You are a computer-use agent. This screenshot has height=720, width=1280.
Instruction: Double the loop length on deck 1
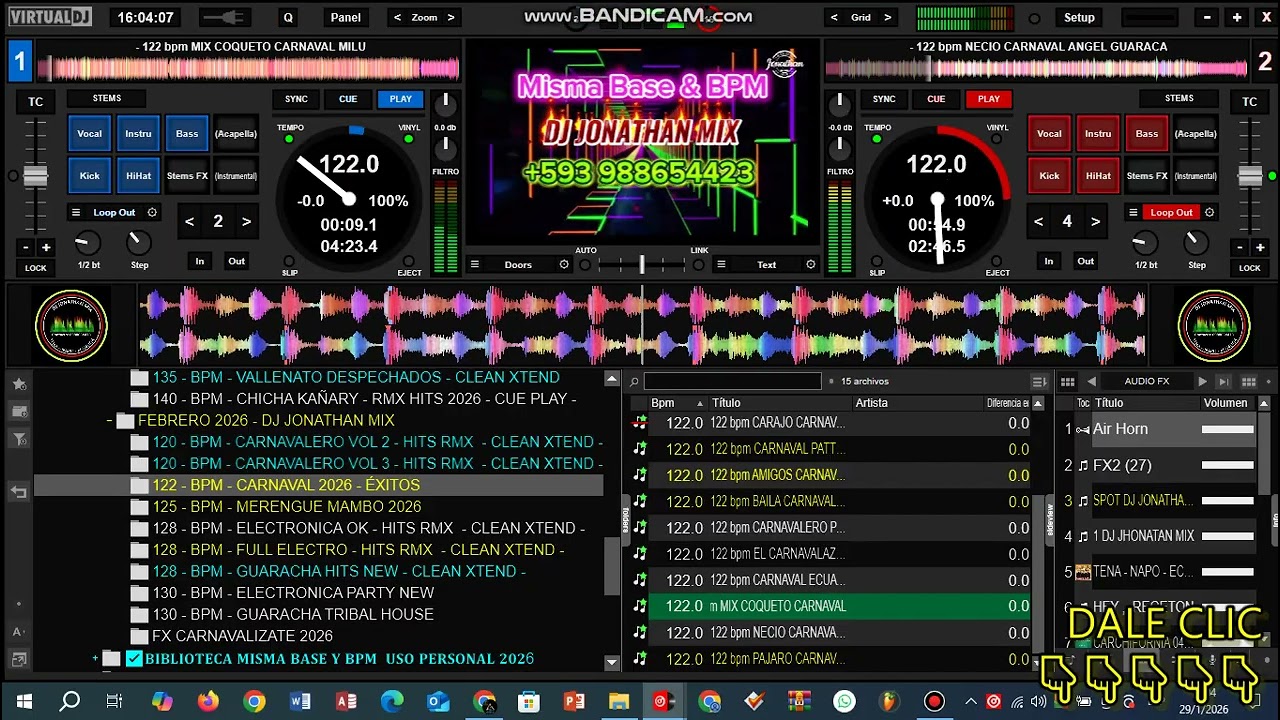[x=246, y=222]
